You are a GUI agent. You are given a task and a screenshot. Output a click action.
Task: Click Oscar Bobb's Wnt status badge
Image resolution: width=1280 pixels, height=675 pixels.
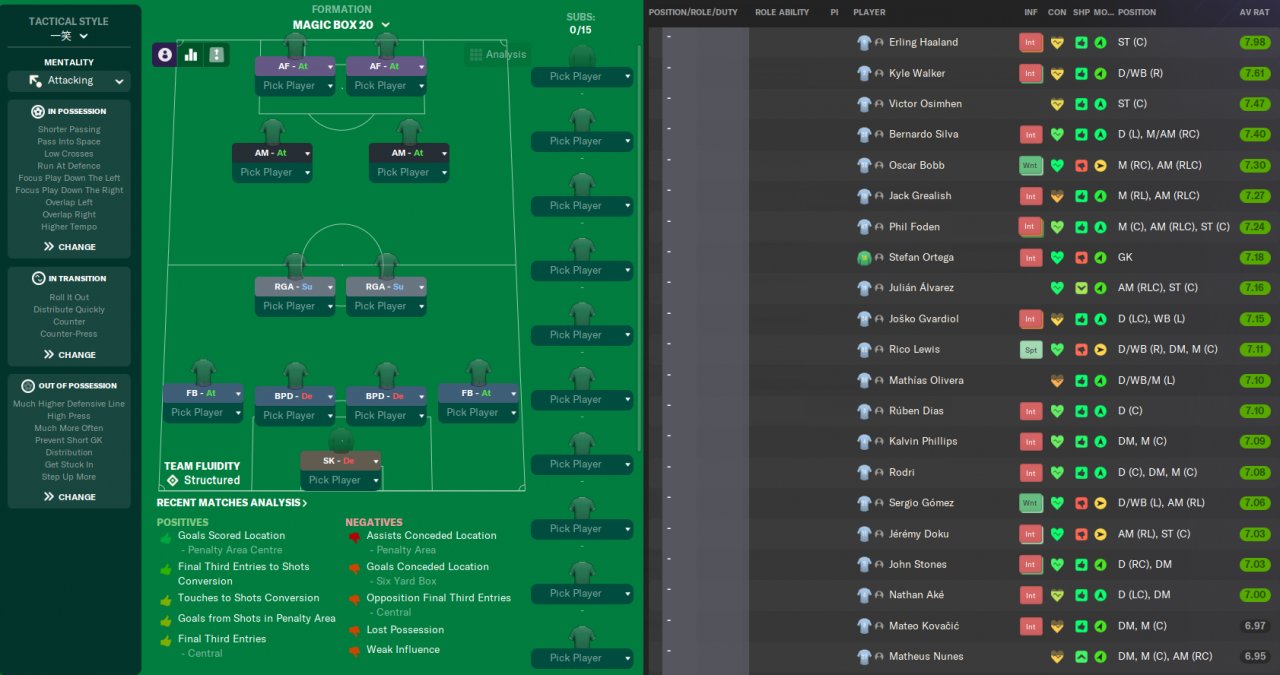point(1031,165)
